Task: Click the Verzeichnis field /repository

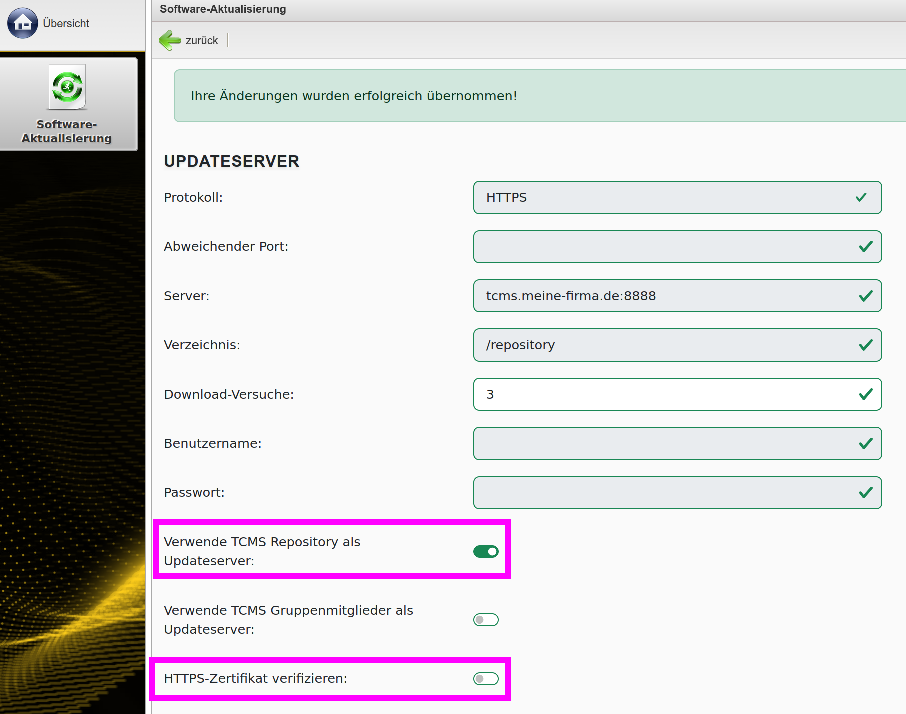Action: 677,345
